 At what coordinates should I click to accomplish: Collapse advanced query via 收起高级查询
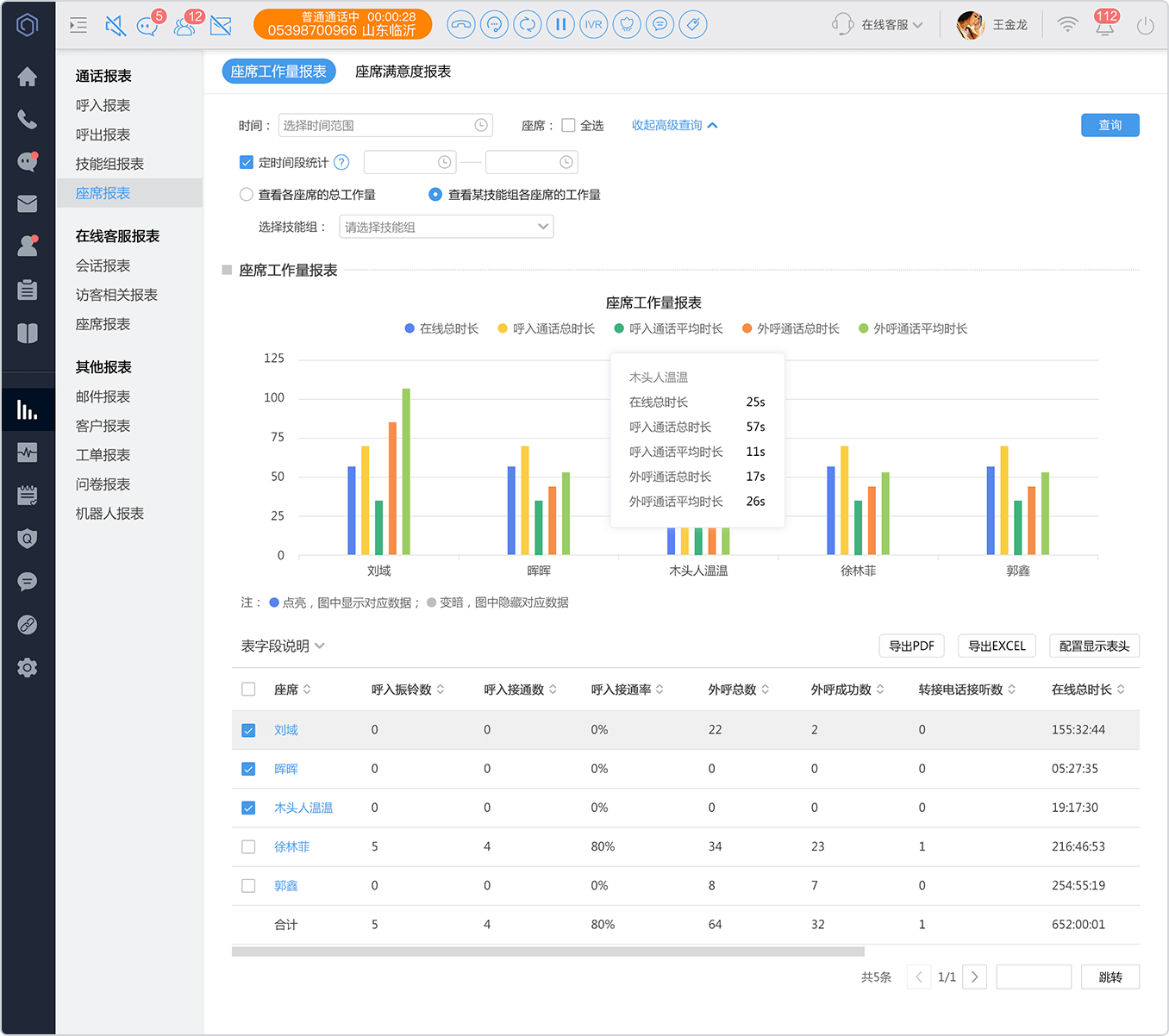coord(675,125)
